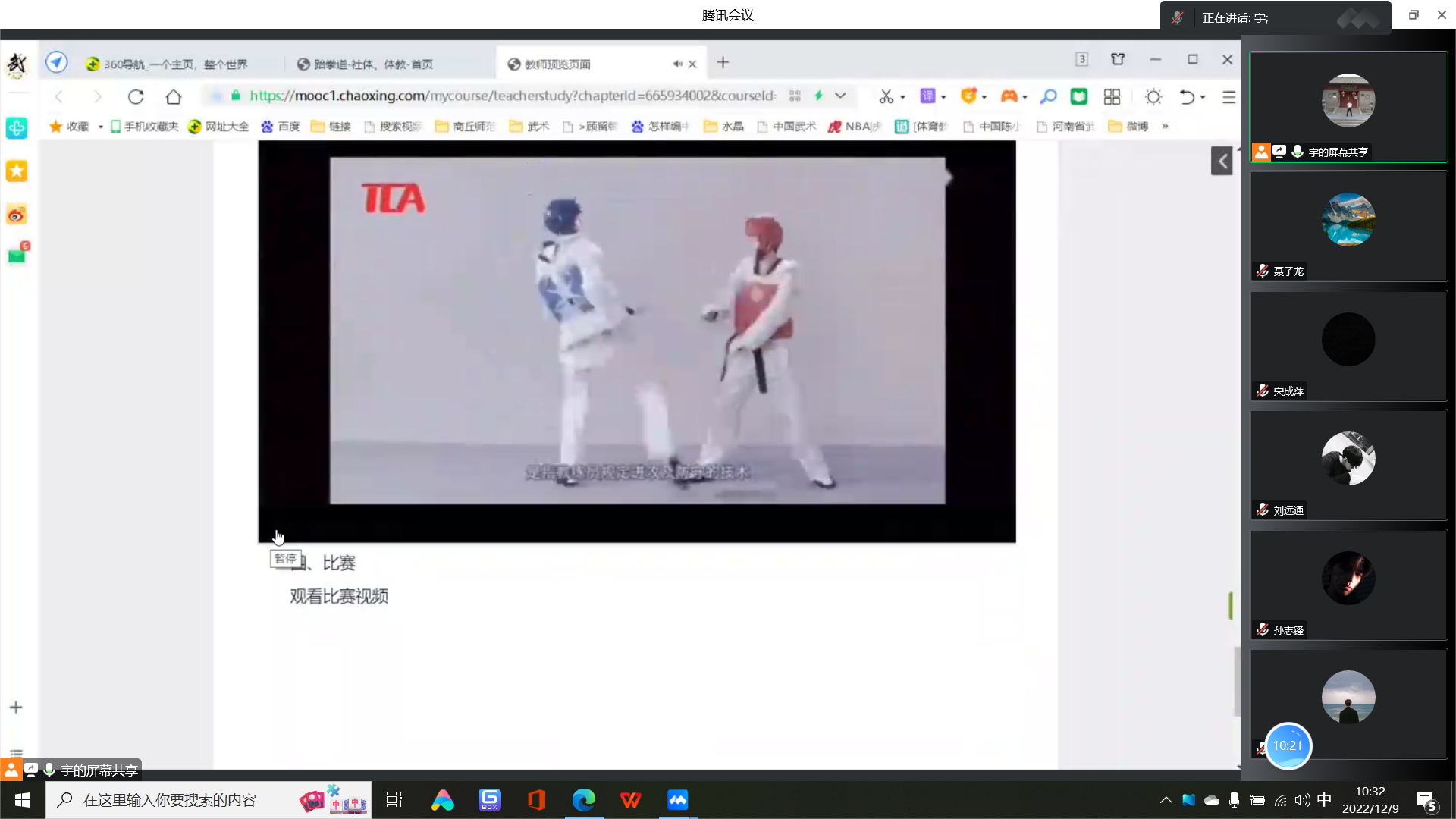Mute the 教师预览页面 tab audio
This screenshot has height=819, width=1456.
[677, 64]
